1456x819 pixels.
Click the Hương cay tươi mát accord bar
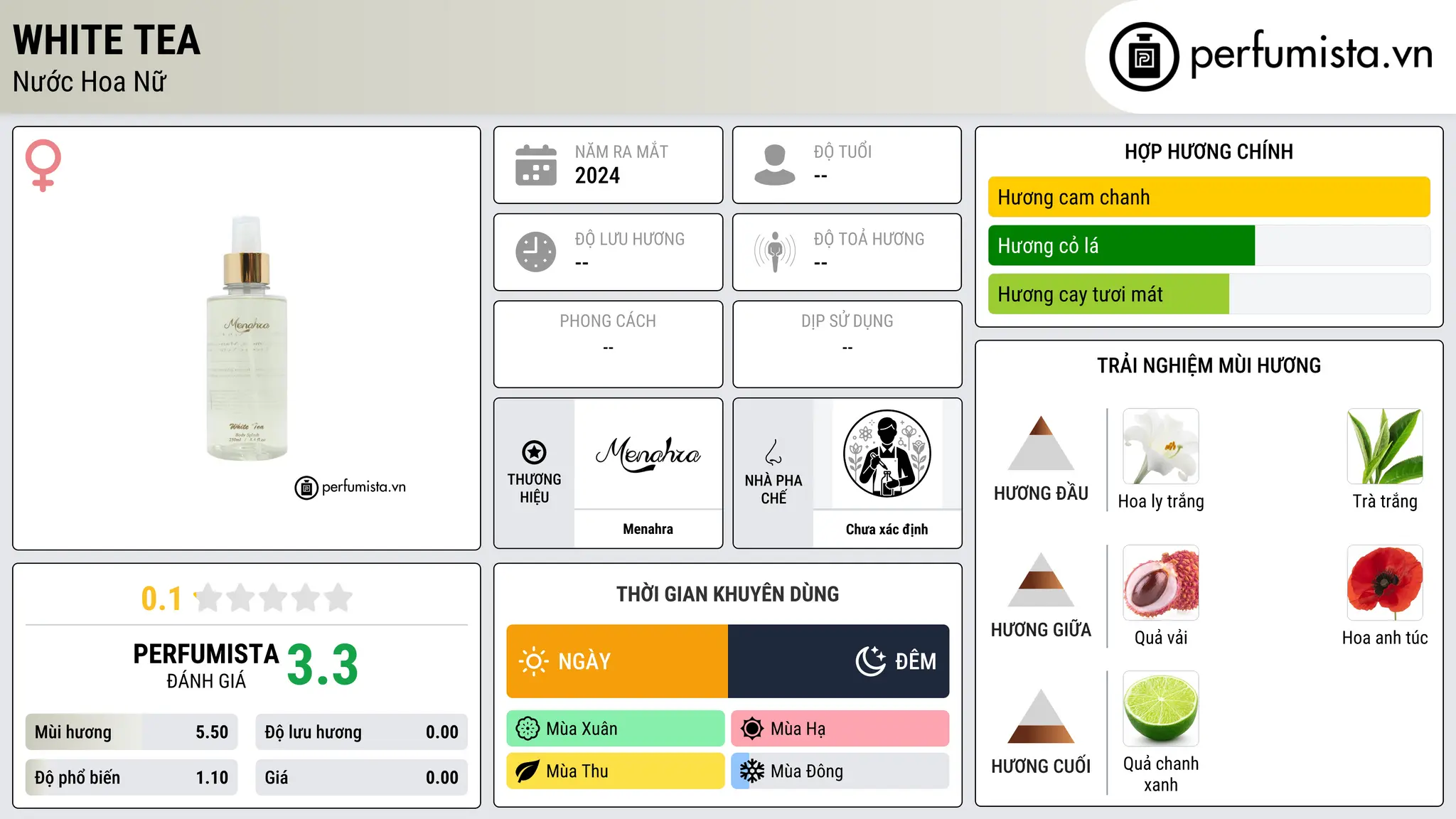[1209, 294]
